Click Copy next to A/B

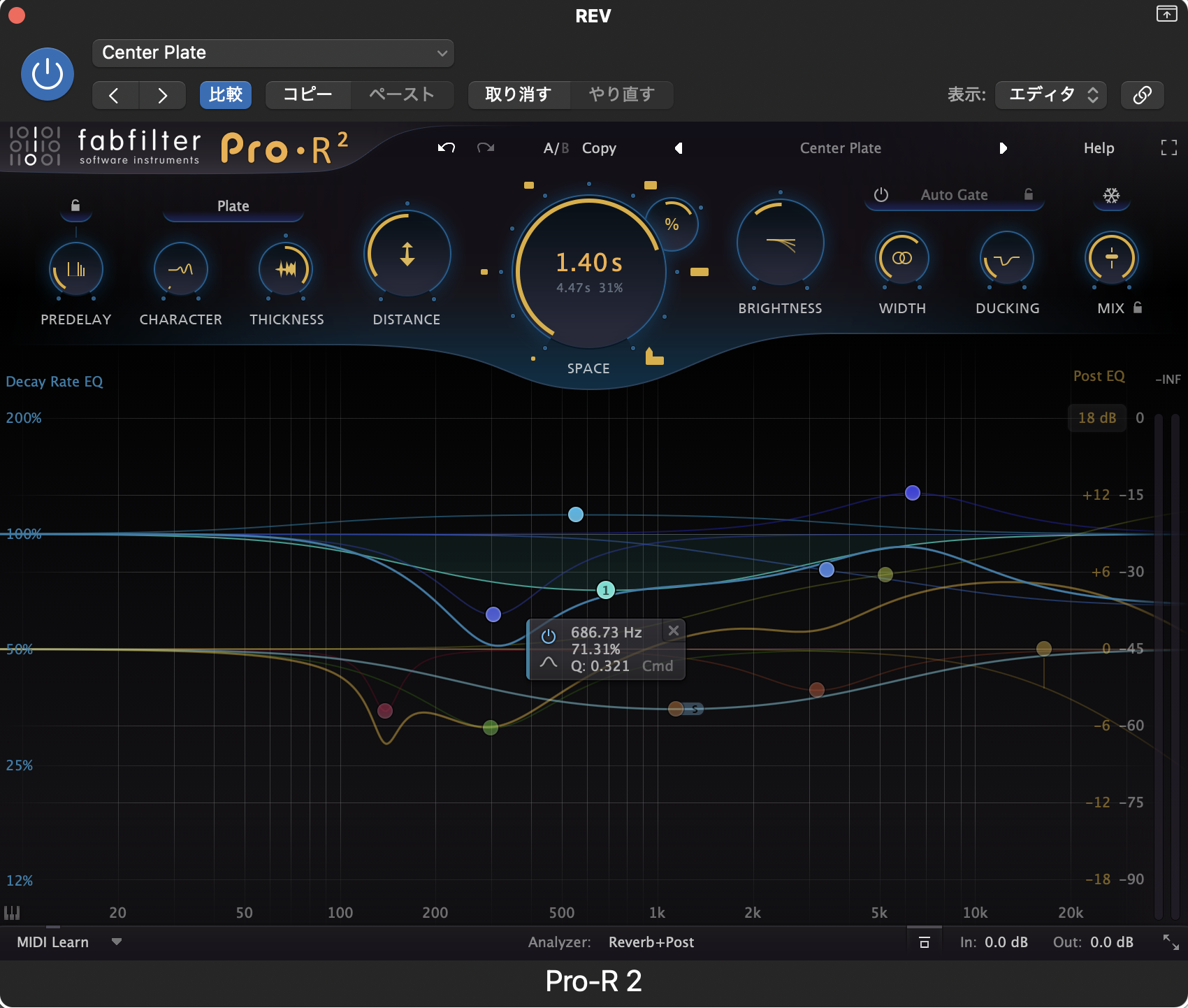(599, 148)
